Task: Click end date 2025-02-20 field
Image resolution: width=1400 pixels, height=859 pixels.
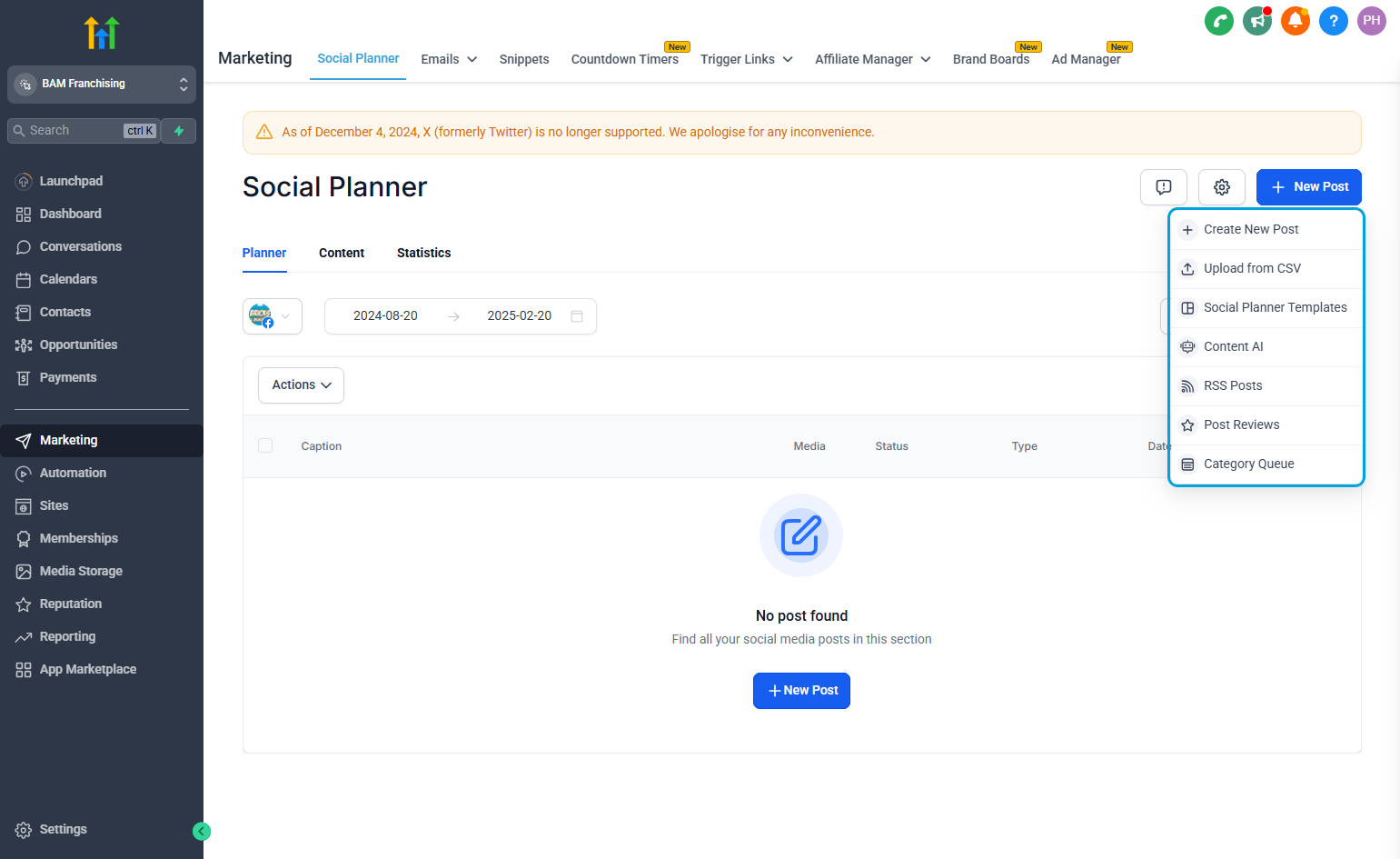Action: (520, 316)
